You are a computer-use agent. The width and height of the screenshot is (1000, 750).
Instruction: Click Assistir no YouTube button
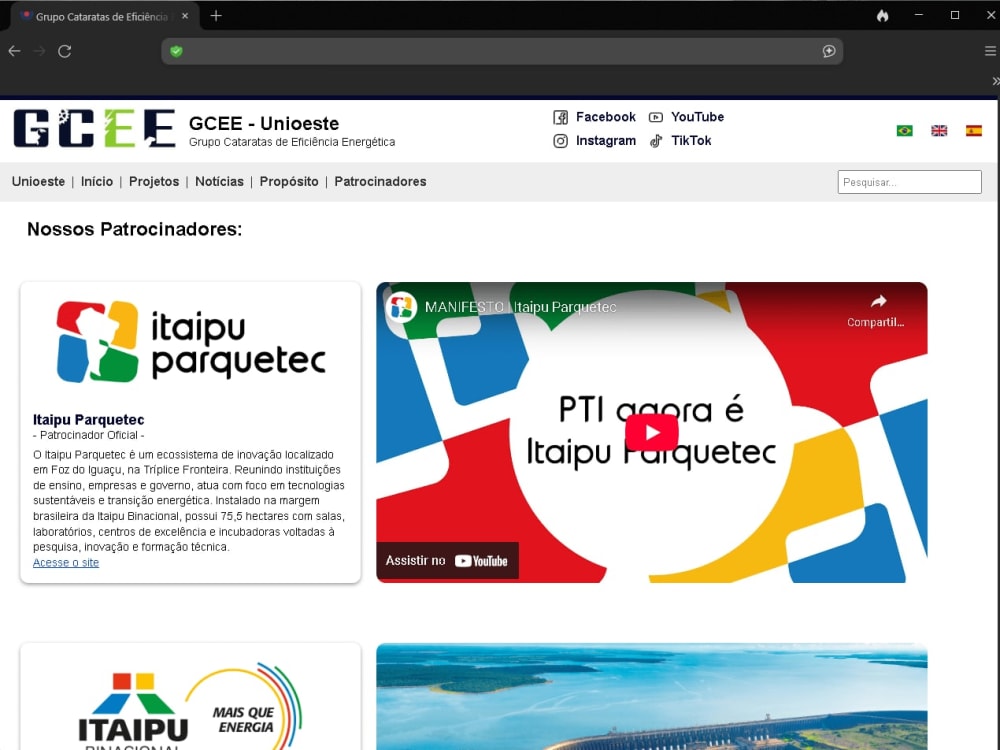tap(447, 561)
